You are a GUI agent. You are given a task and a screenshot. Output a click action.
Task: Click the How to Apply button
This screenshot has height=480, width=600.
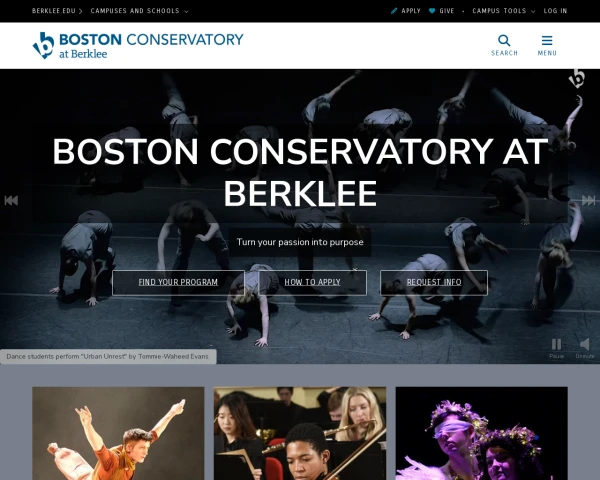[x=312, y=282]
